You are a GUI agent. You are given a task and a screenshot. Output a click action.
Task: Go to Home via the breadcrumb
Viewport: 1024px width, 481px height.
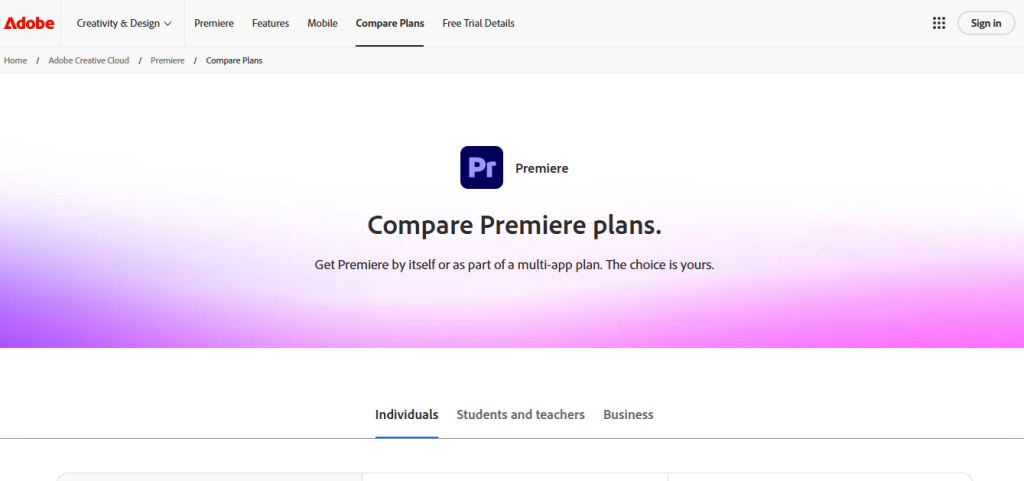tap(16, 61)
